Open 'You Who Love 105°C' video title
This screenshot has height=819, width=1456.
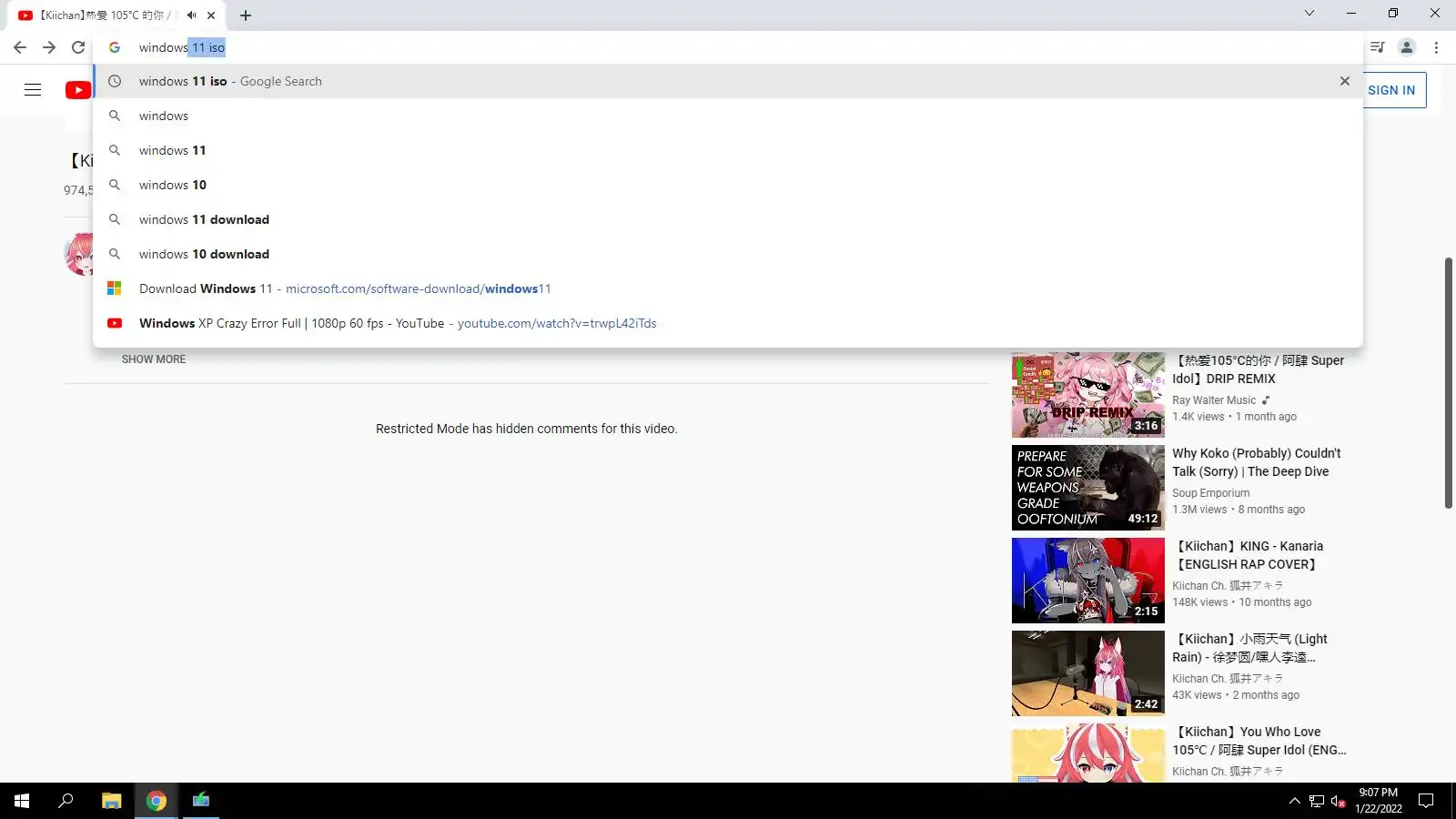tap(1259, 741)
